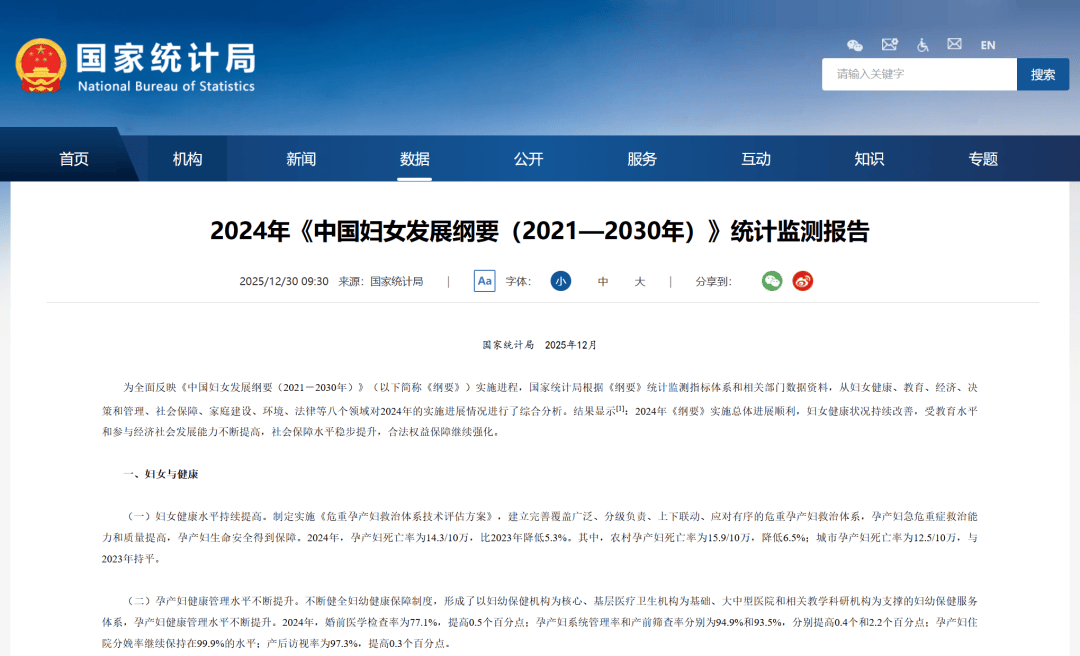Screen dimensions: 1080x656
Task: Open the WeChat contact icon in header
Action: point(853,45)
